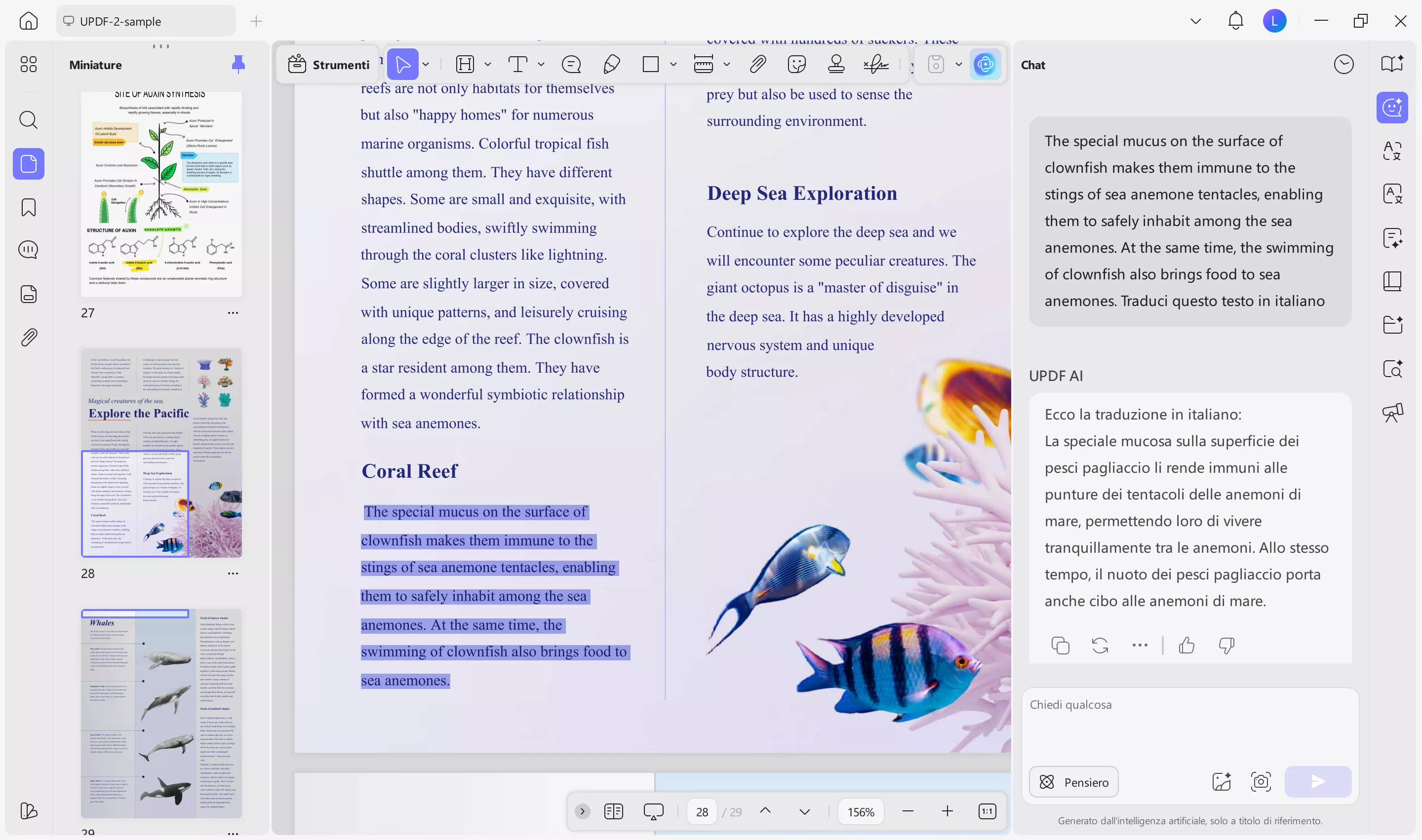Set zoom level via the 156% control
1422x840 pixels.
click(x=861, y=811)
